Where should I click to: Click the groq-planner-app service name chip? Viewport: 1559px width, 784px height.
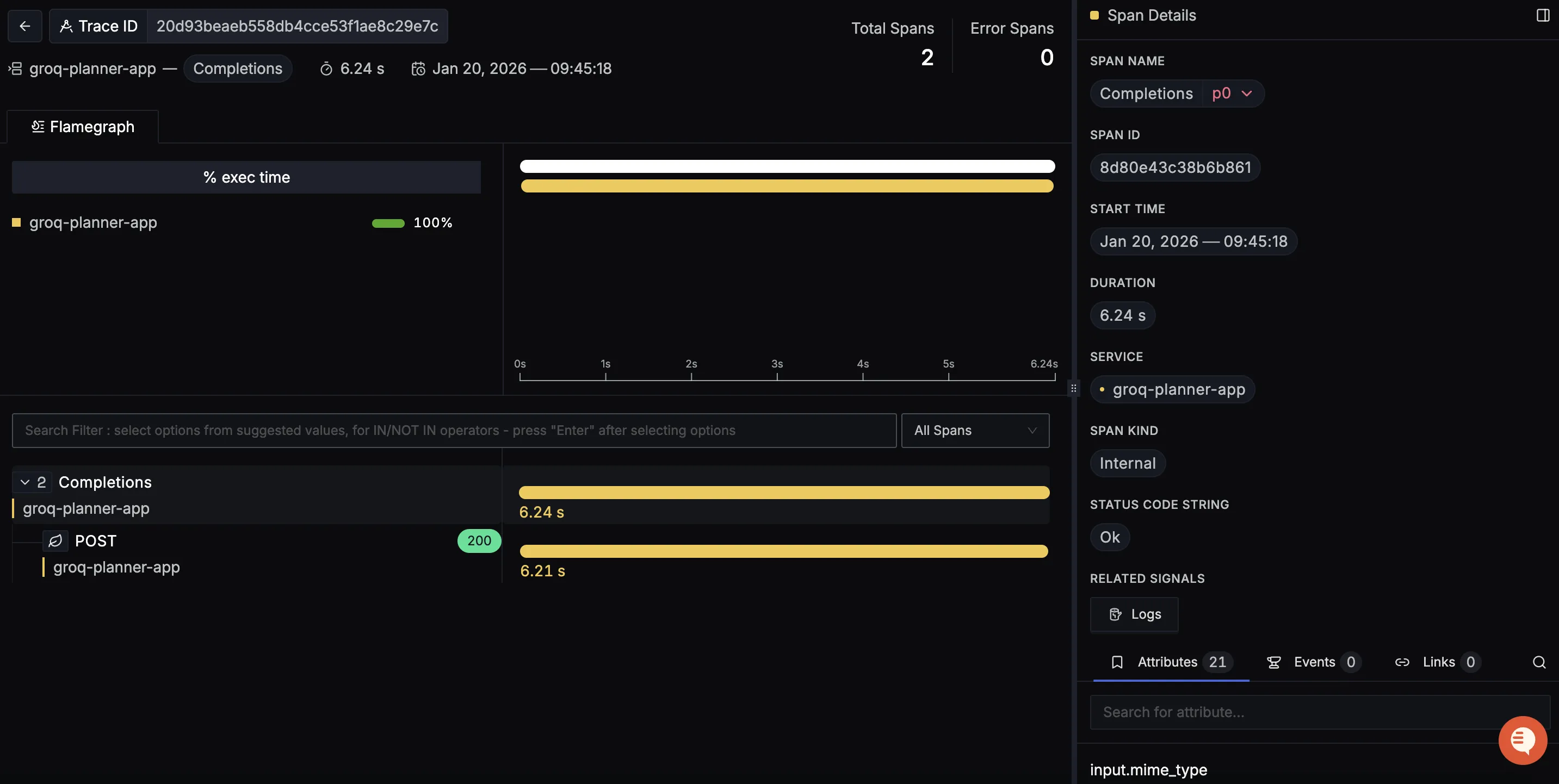pyautogui.click(x=1172, y=389)
